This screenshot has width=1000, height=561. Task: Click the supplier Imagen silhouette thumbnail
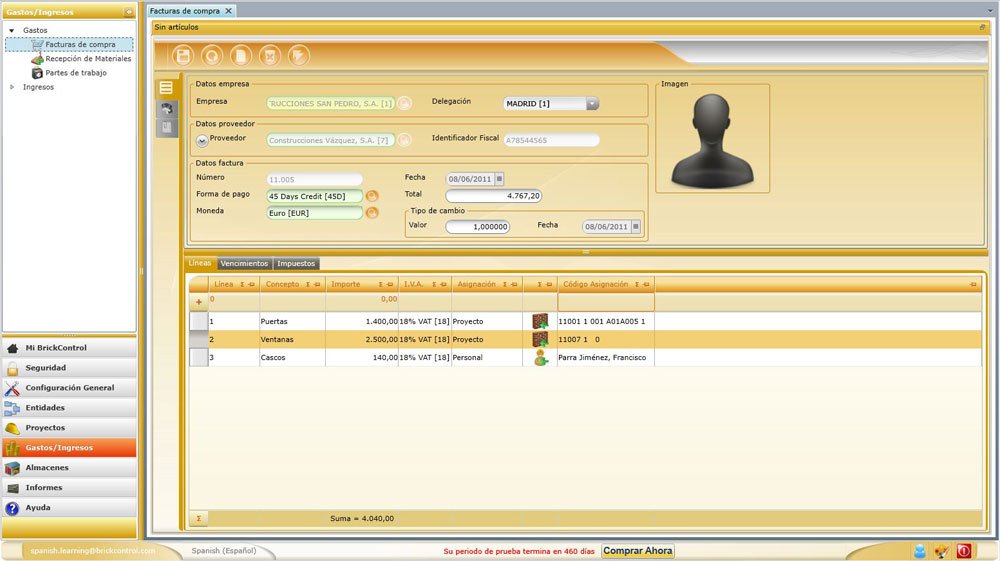click(x=712, y=140)
